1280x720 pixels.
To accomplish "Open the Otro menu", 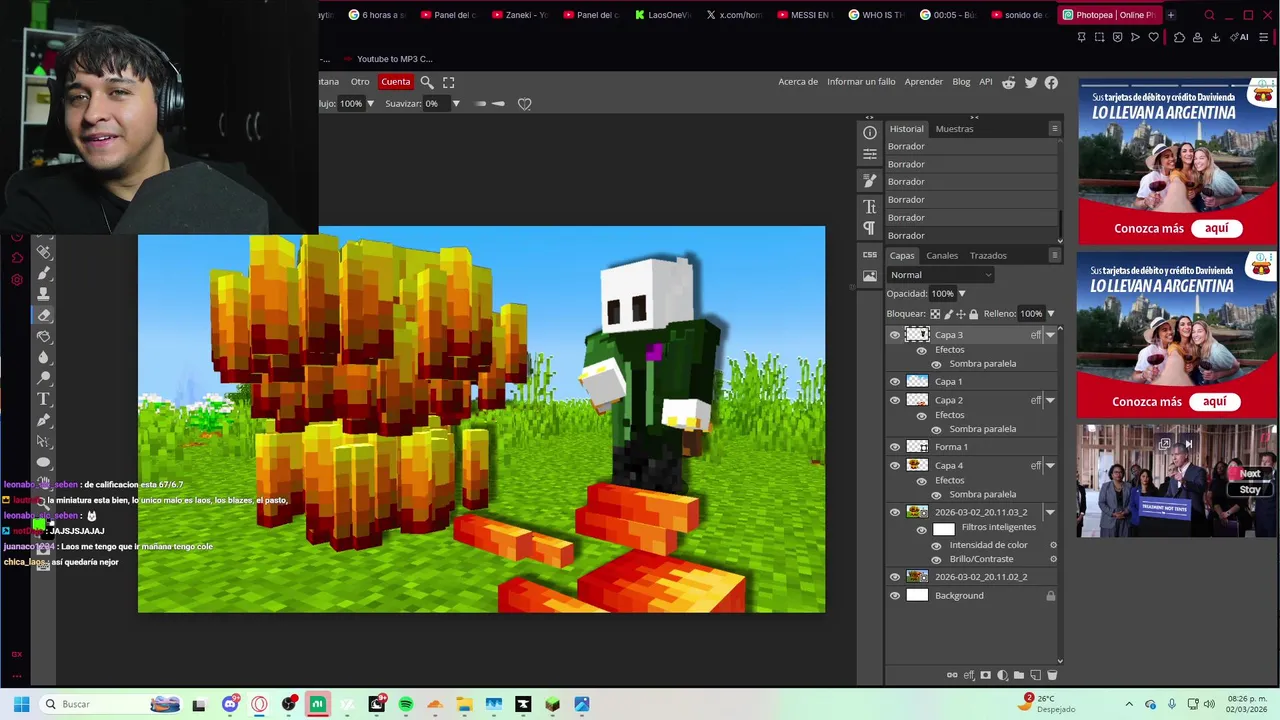I will (360, 82).
